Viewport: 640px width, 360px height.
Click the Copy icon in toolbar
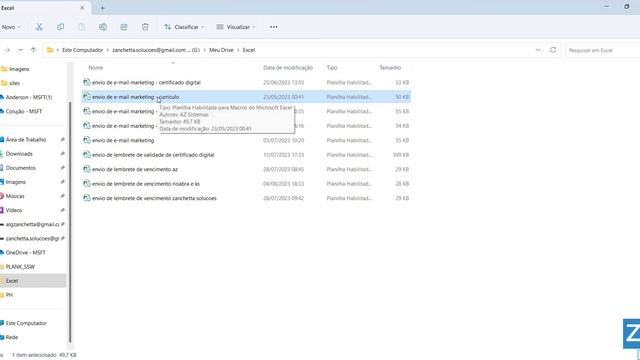point(60,27)
